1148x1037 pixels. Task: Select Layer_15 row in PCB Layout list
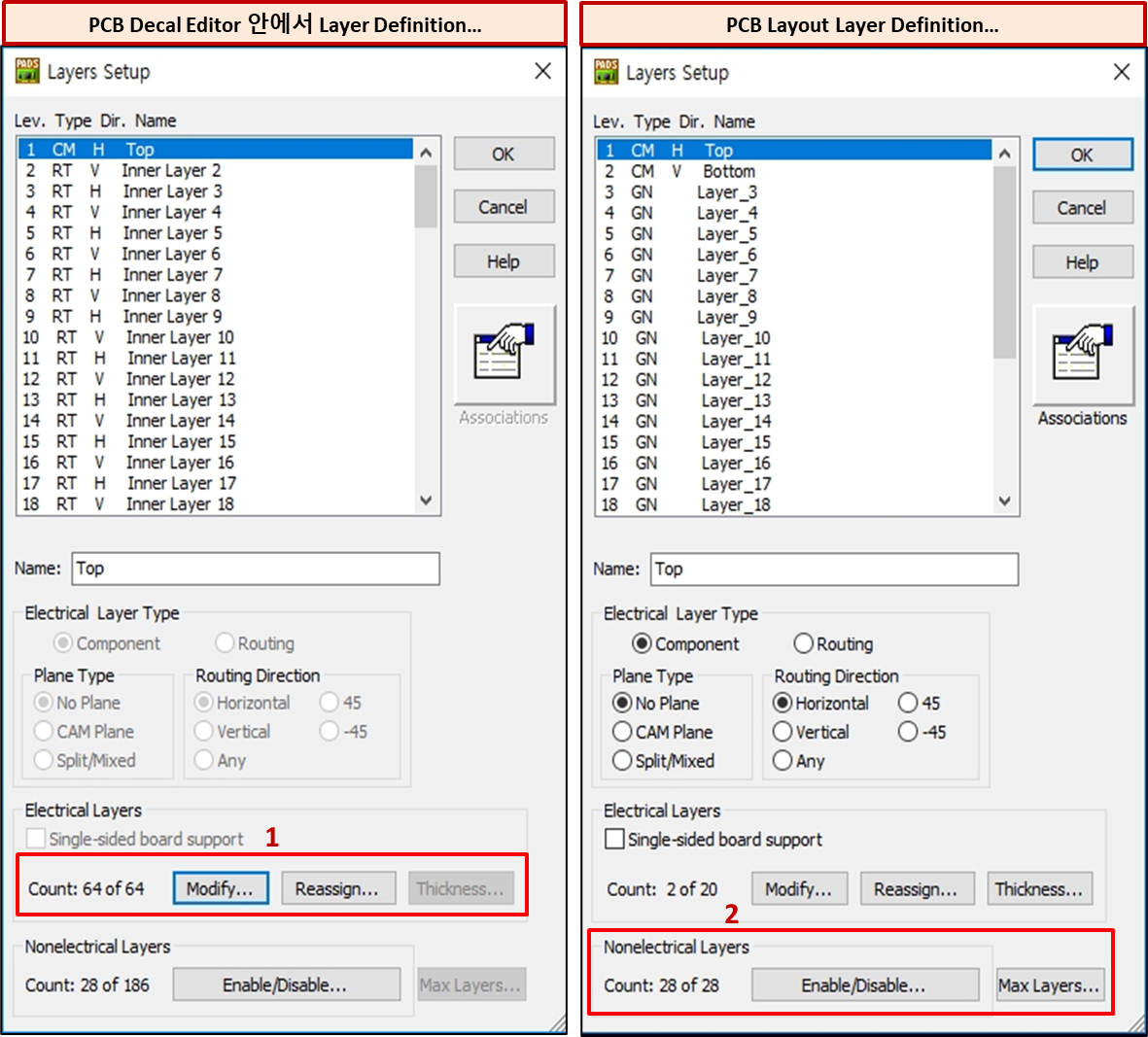pyautogui.click(x=794, y=442)
